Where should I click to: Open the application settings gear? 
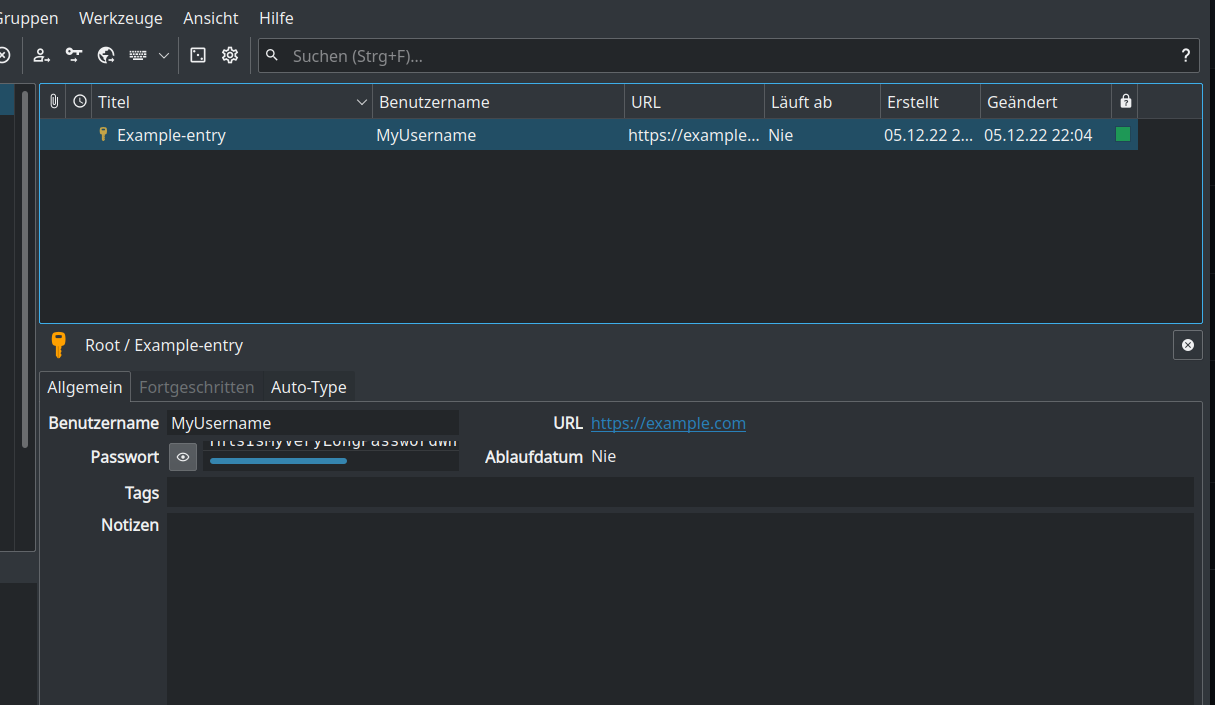point(229,55)
